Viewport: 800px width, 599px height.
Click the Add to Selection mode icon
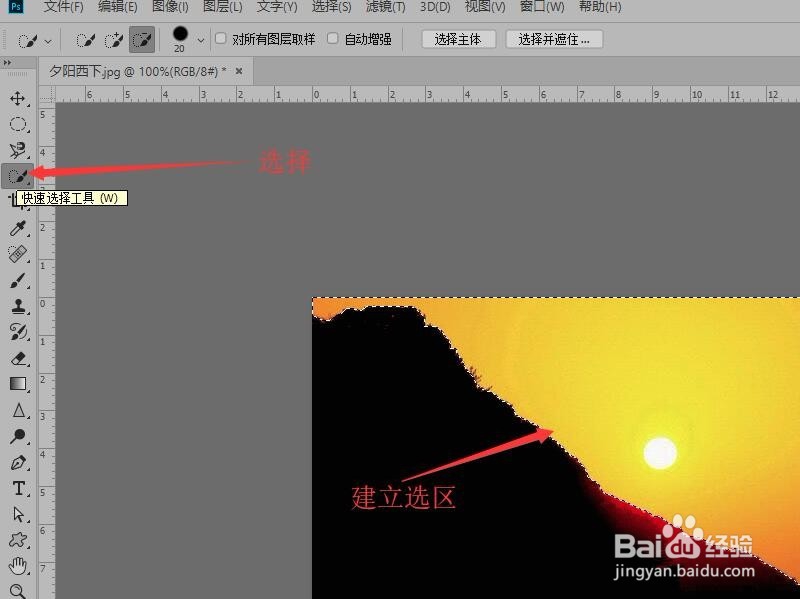113,39
